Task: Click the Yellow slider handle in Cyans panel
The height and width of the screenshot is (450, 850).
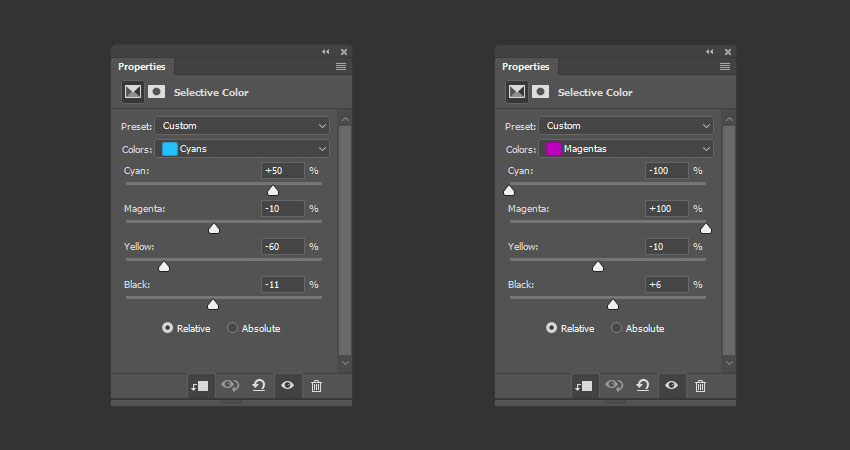Action: point(164,267)
